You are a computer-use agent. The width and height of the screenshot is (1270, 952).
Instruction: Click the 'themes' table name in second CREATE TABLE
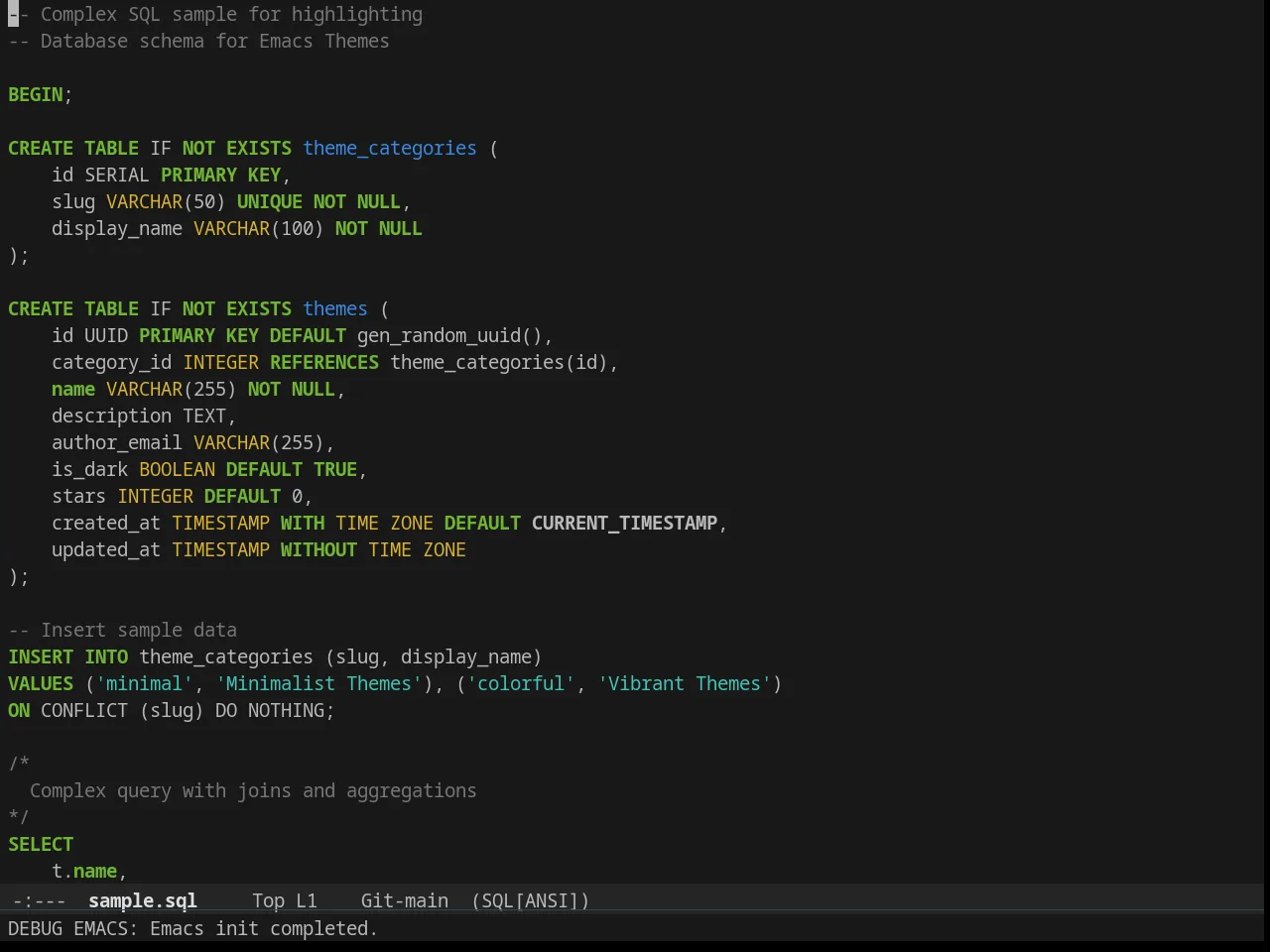(x=335, y=308)
